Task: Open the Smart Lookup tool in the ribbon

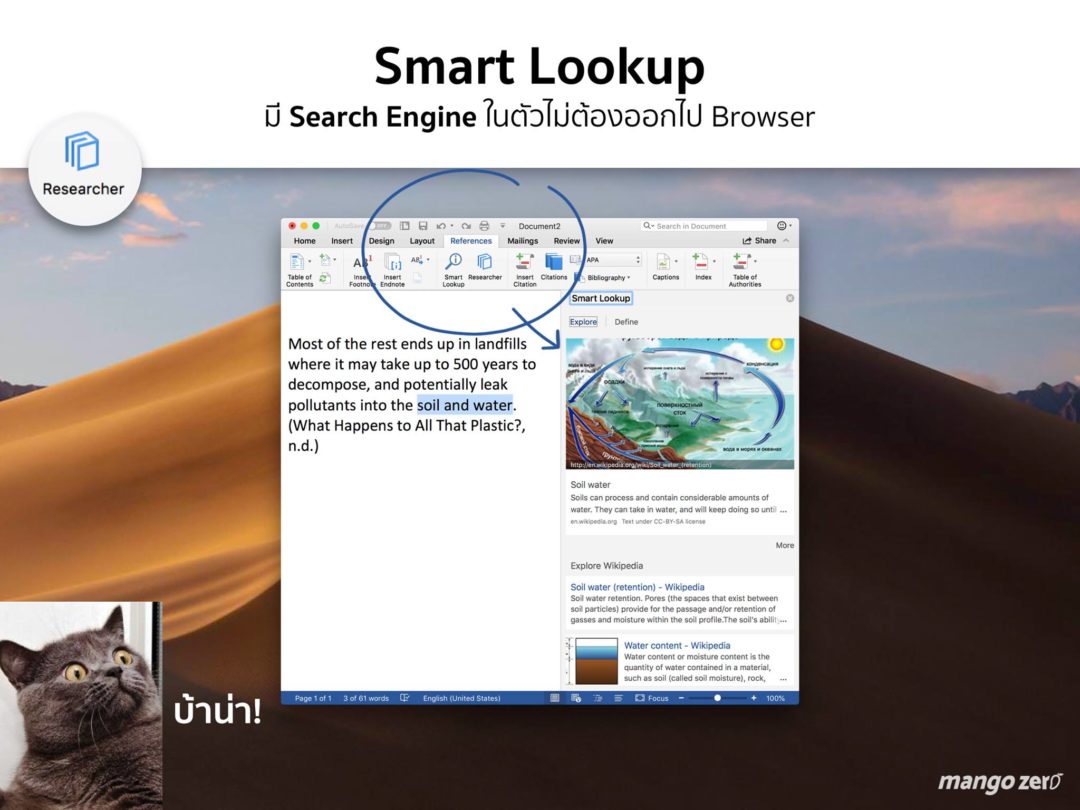Action: click(x=453, y=263)
